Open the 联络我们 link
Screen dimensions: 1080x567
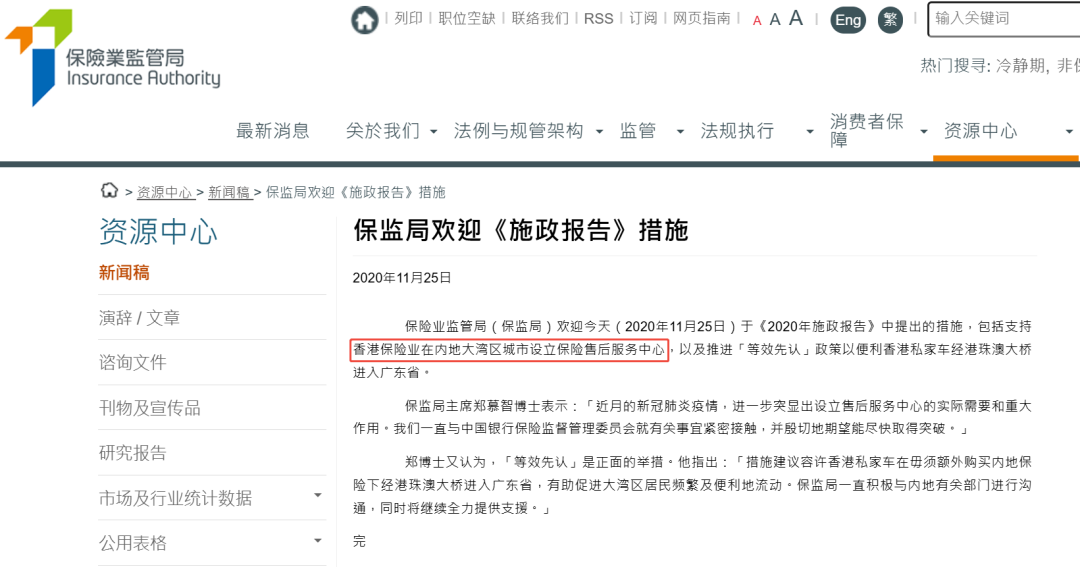click(x=540, y=19)
